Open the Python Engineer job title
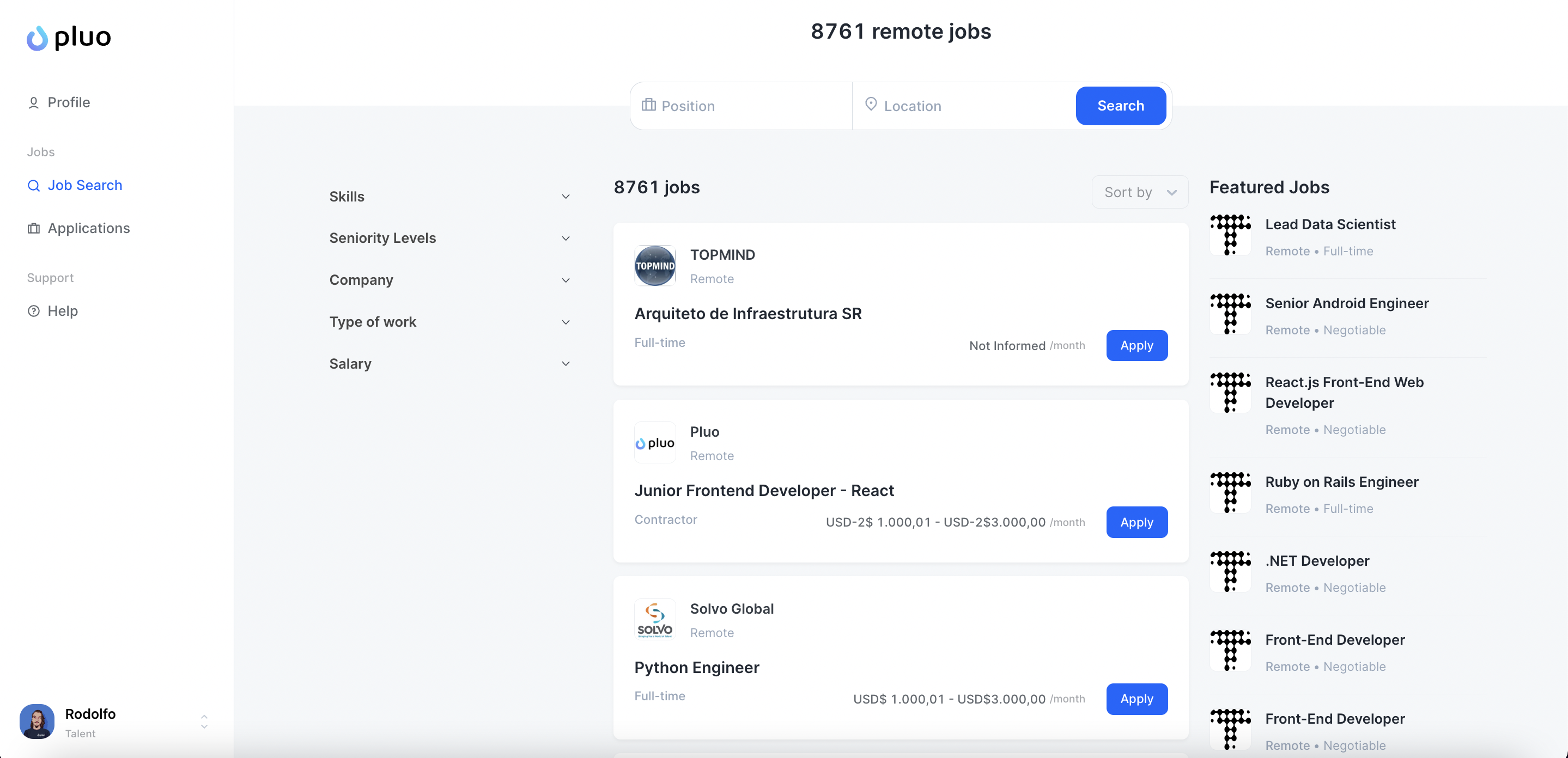This screenshot has height=758, width=1568. pyautogui.click(x=696, y=668)
